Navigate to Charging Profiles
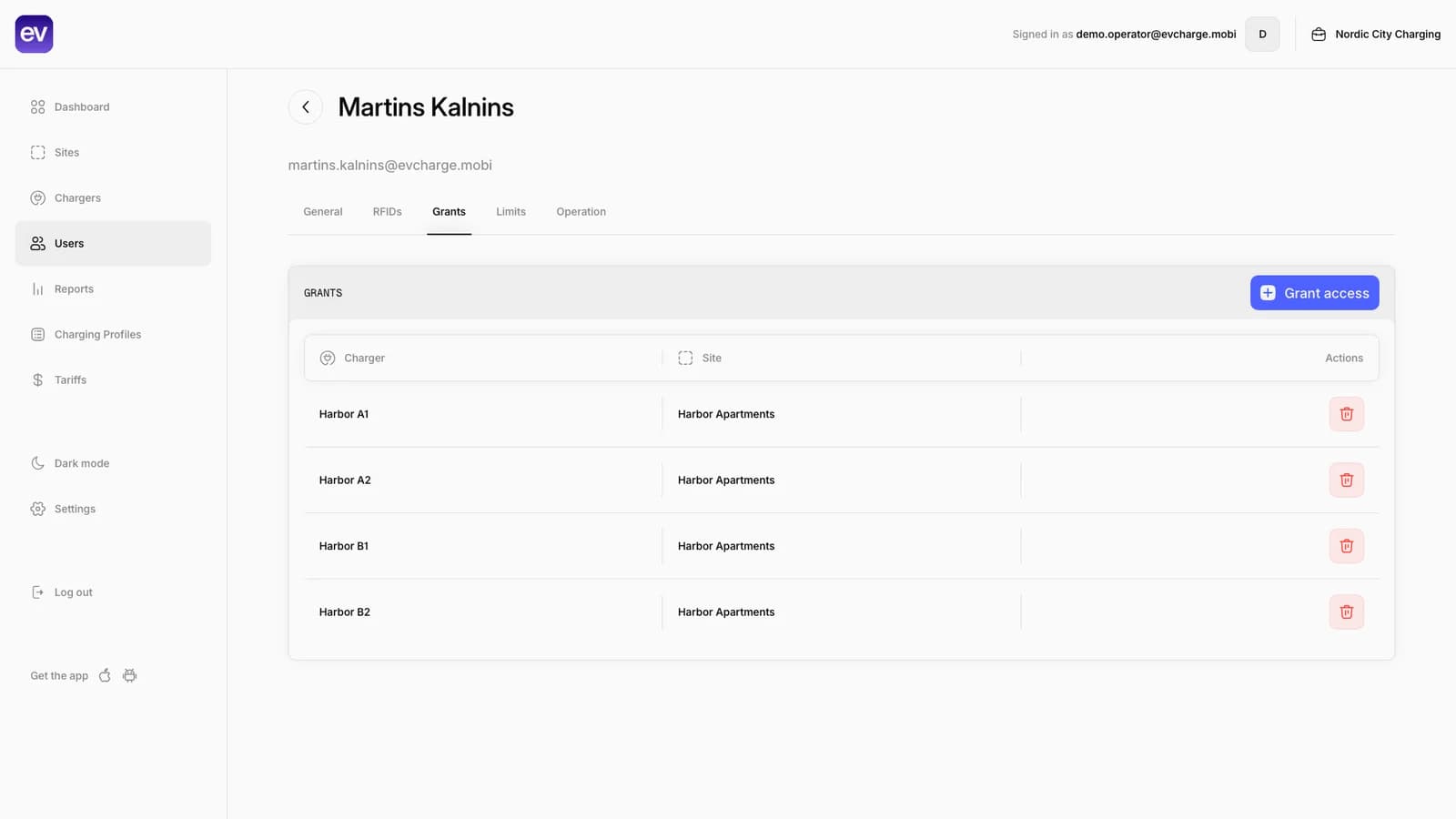Image resolution: width=1456 pixels, height=819 pixels. point(113,334)
